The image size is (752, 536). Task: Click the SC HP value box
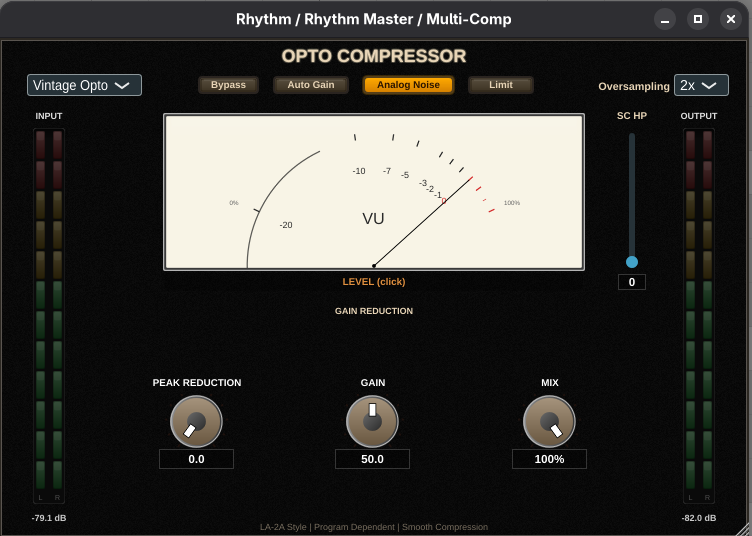[x=632, y=282]
